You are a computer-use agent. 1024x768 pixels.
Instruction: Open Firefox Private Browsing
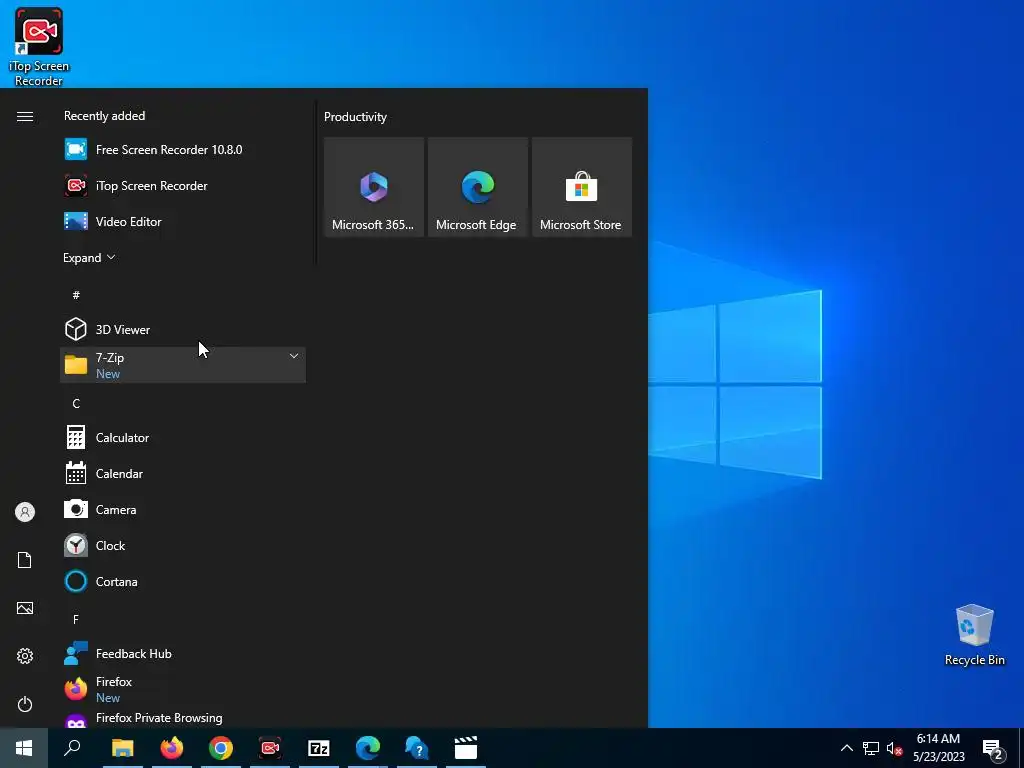(x=183, y=718)
